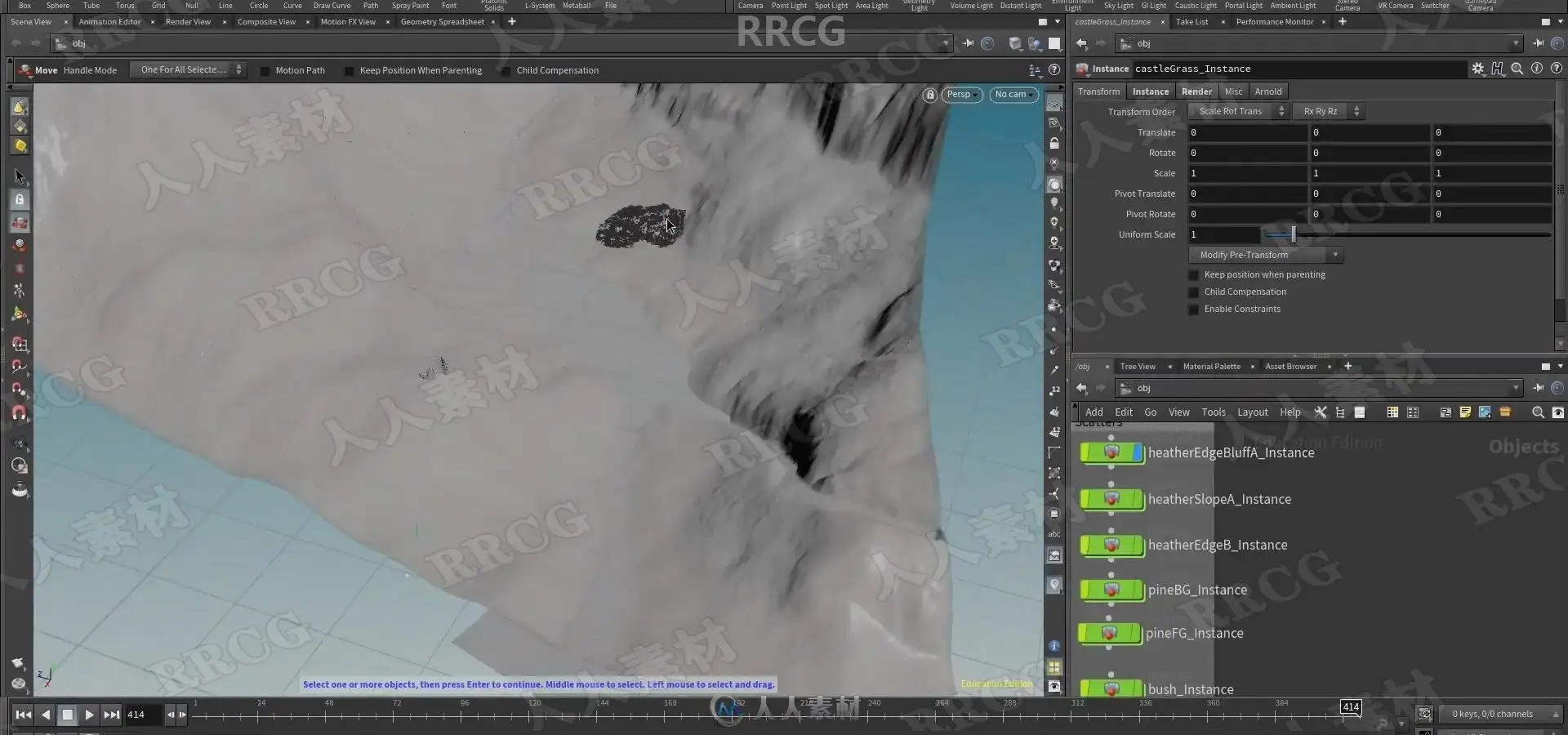Go back in network editor path
1568x735 pixels.
click(1081, 388)
